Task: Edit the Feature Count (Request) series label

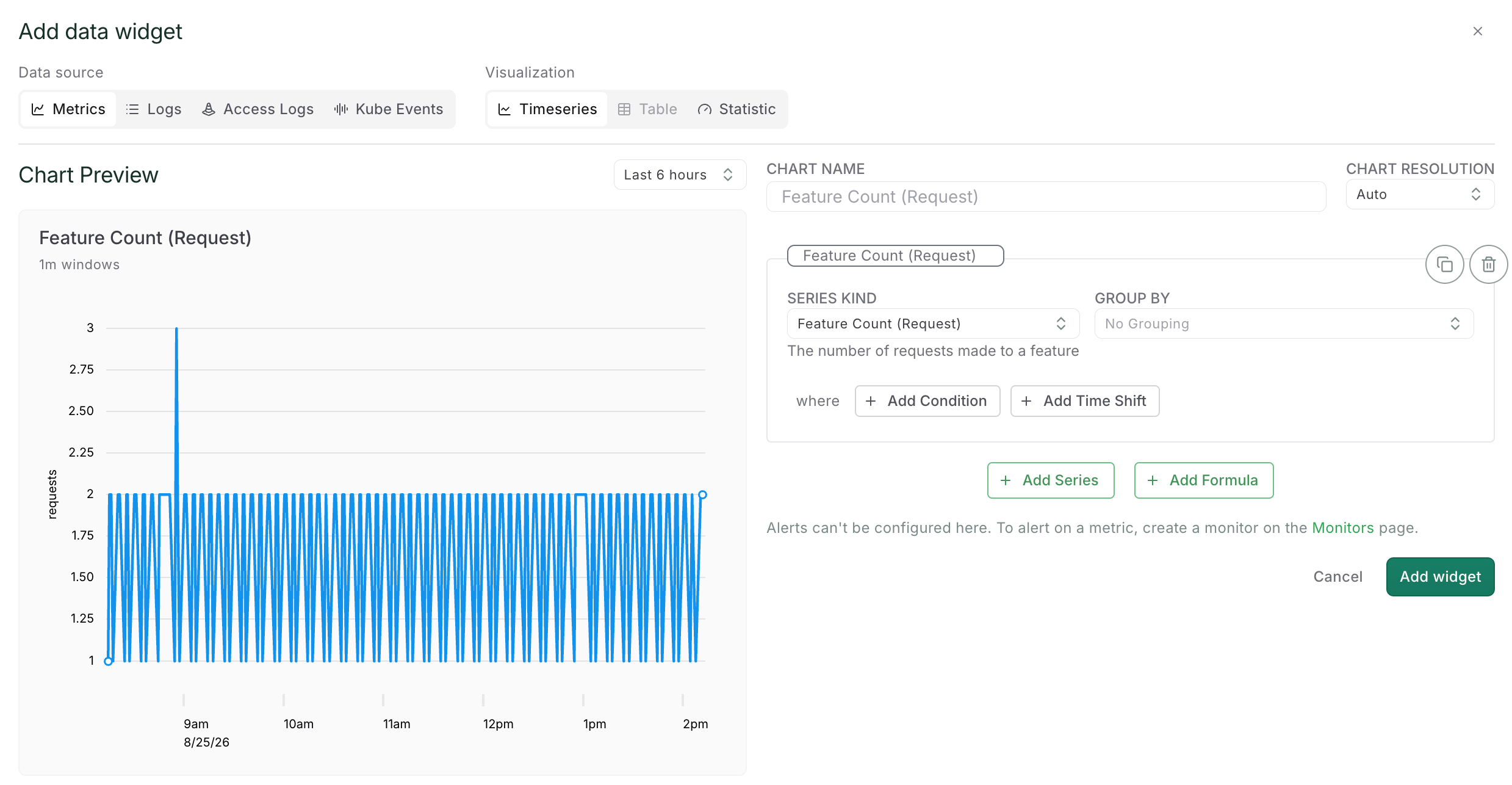Action: coord(895,256)
